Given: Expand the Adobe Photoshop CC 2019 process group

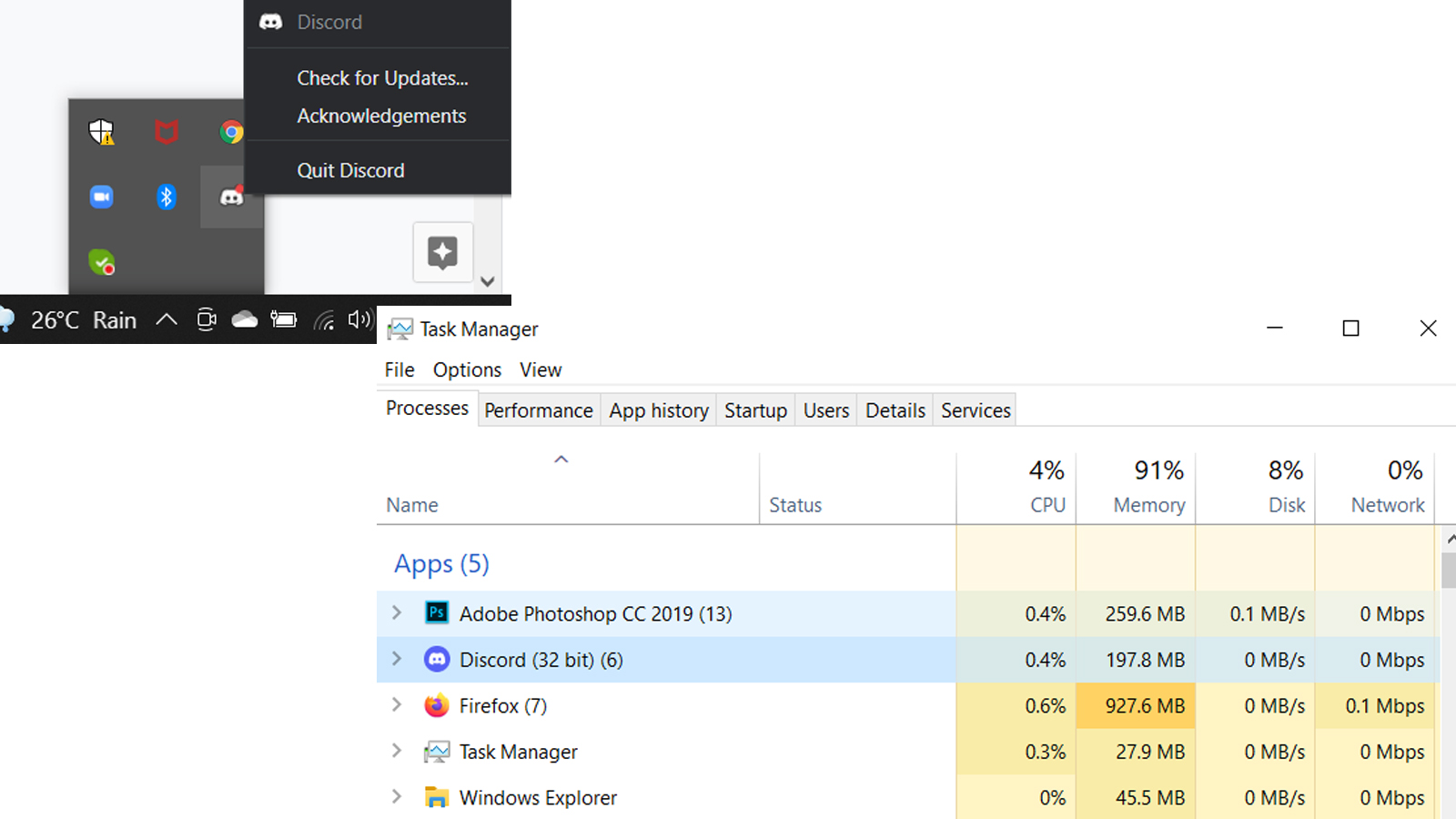Looking at the screenshot, I should (x=397, y=612).
